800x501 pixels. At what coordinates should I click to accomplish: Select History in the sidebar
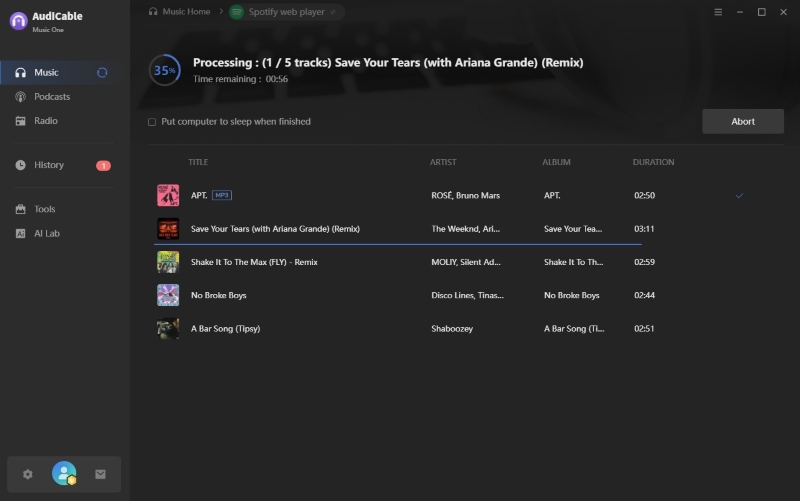pyautogui.click(x=49, y=165)
